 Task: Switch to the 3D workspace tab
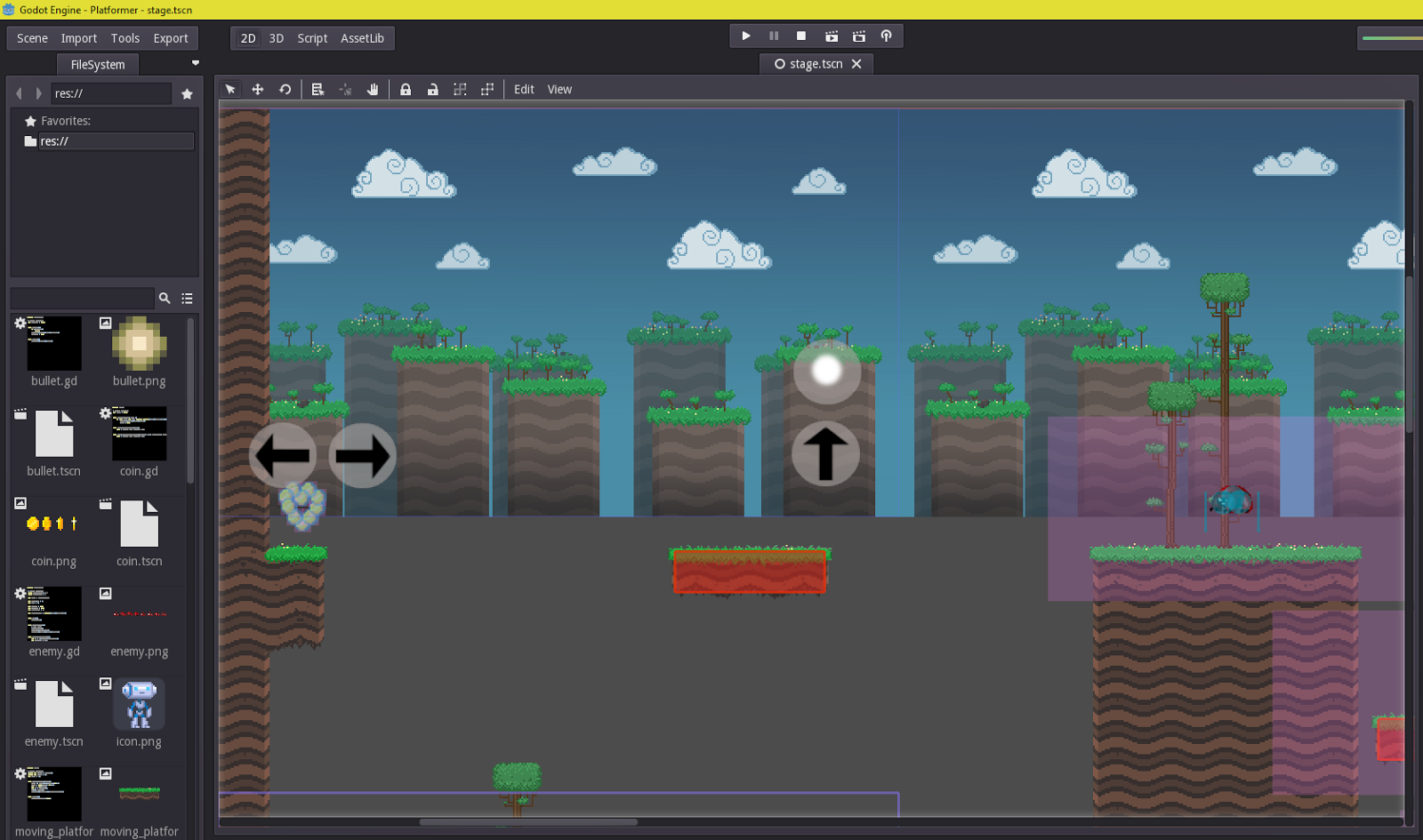coord(276,38)
